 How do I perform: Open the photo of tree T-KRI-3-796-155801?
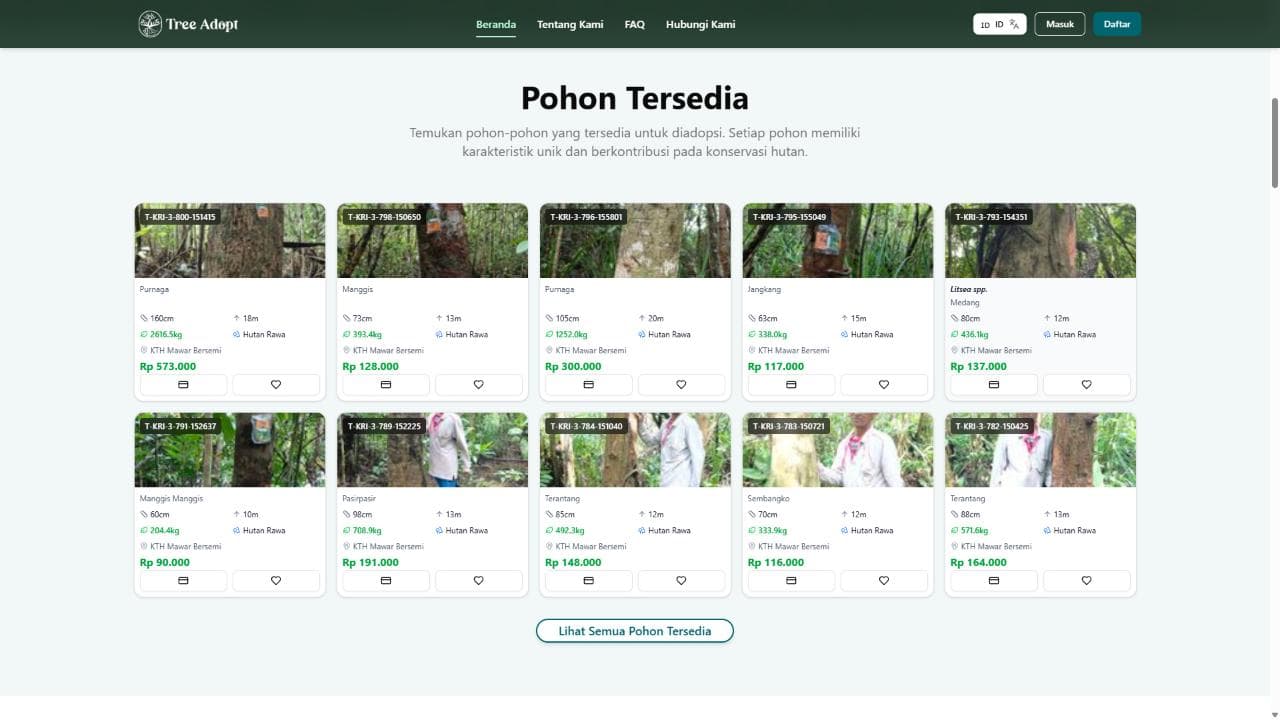click(x=635, y=241)
